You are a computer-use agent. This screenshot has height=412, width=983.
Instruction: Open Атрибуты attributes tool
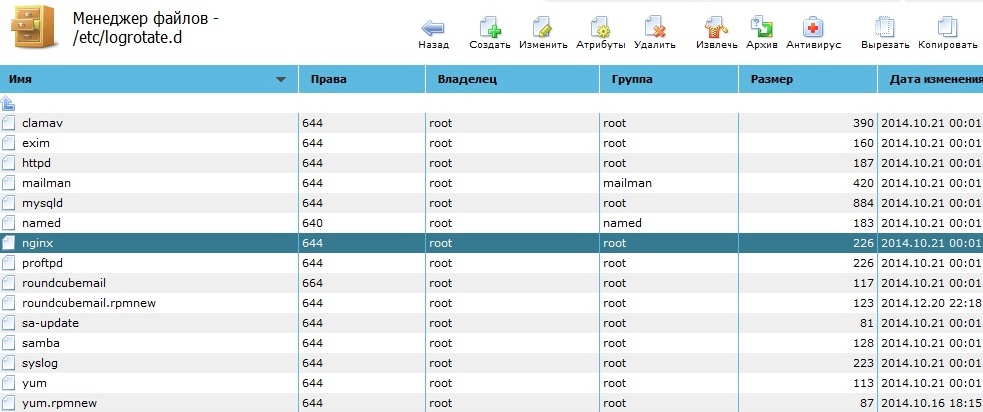tap(600, 27)
